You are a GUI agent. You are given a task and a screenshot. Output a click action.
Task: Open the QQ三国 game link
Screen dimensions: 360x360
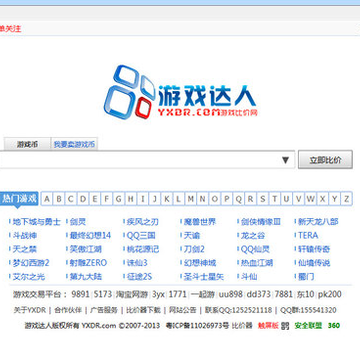click(141, 235)
